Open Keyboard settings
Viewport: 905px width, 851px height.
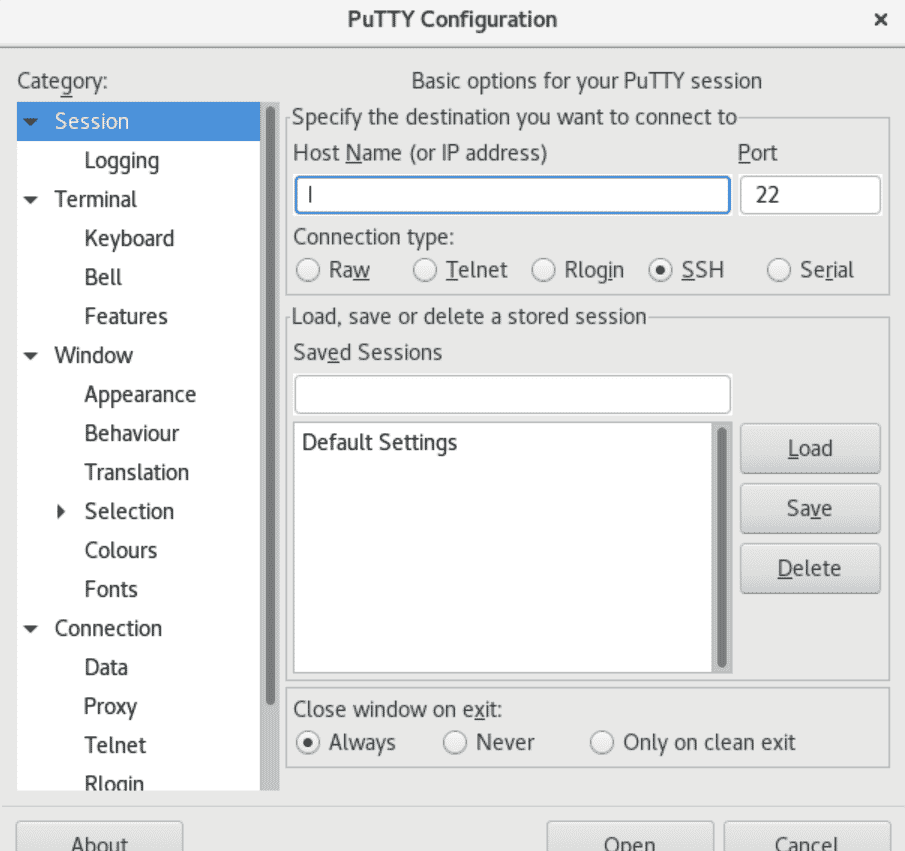(x=129, y=238)
